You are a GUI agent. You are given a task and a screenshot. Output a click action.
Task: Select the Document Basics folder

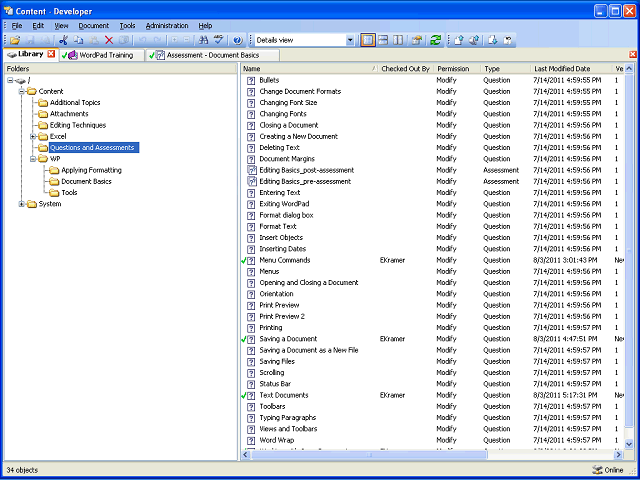[86, 182]
